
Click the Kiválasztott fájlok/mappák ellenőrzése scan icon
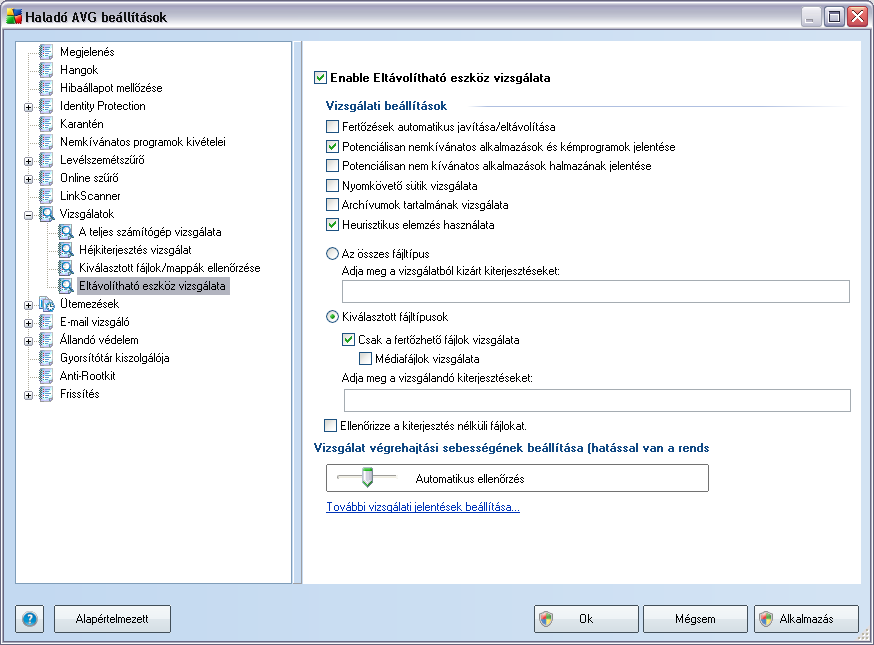66,268
